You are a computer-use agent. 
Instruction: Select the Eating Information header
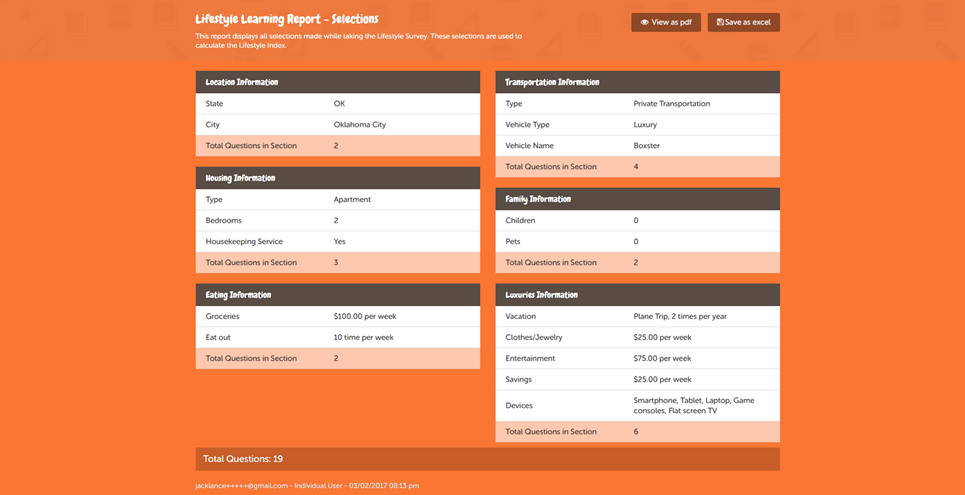pyautogui.click(x=337, y=295)
